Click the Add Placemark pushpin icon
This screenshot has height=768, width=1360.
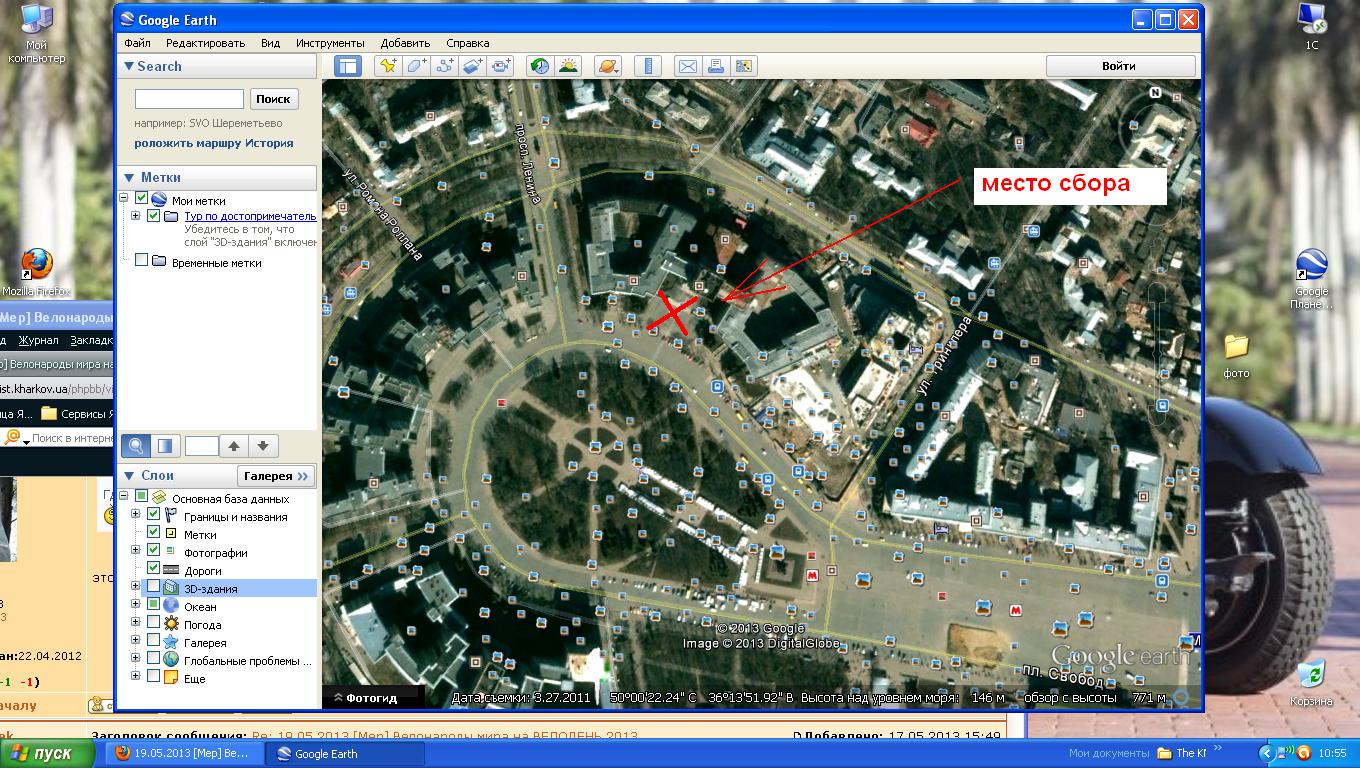pos(387,67)
